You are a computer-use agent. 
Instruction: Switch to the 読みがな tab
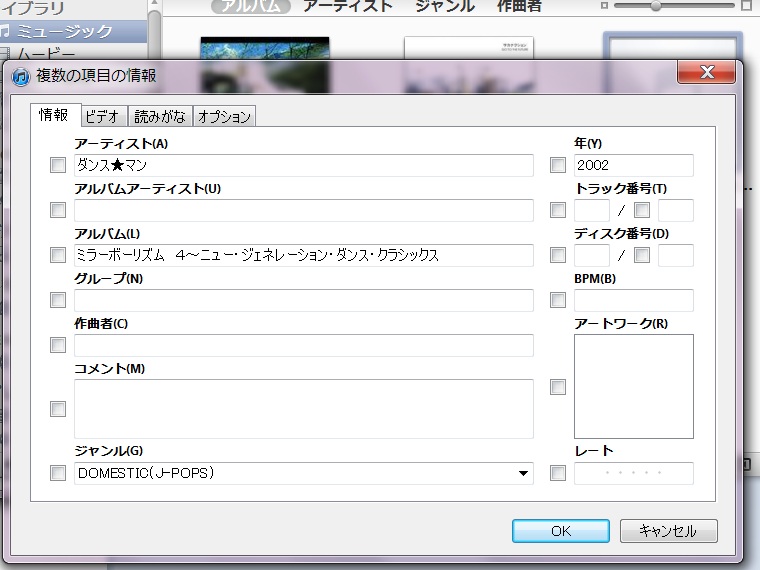click(x=160, y=116)
